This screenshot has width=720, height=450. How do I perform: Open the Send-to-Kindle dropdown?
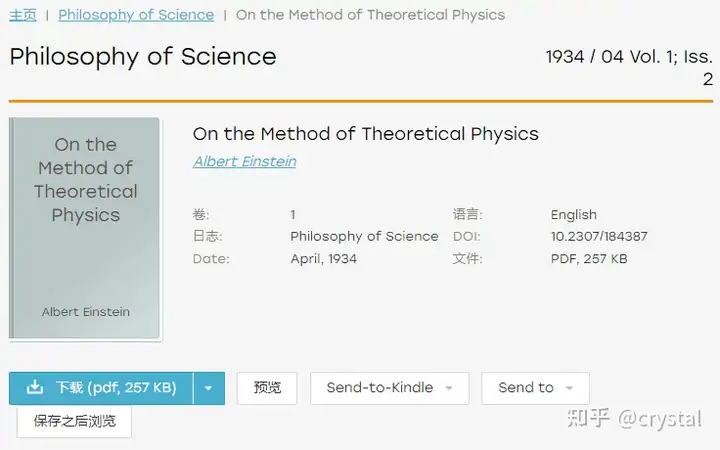coord(389,388)
